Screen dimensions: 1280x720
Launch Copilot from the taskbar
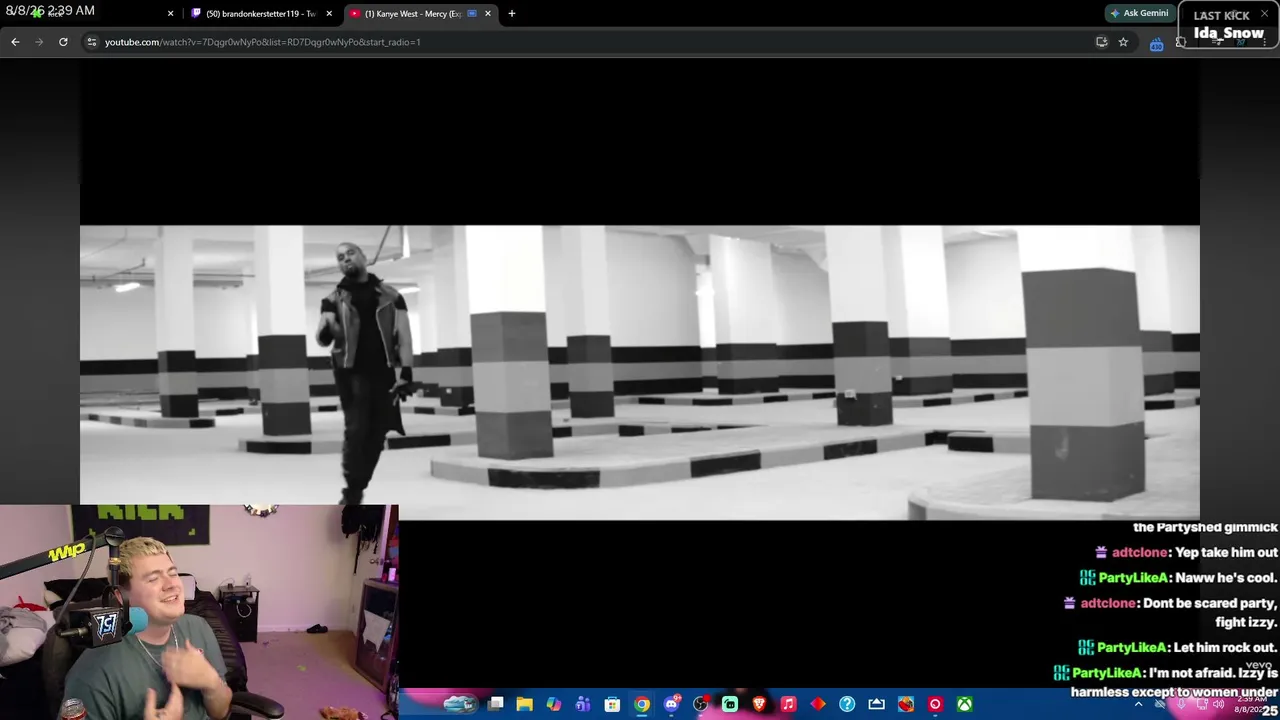pos(553,704)
